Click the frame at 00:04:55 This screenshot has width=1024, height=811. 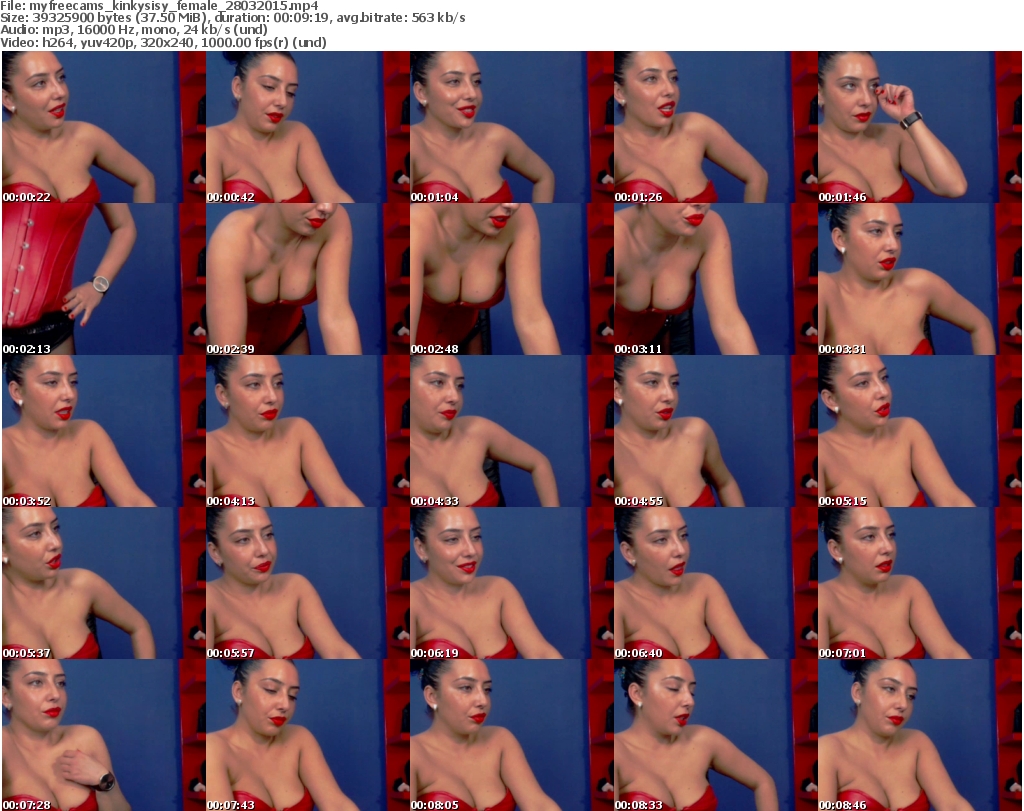(x=715, y=431)
